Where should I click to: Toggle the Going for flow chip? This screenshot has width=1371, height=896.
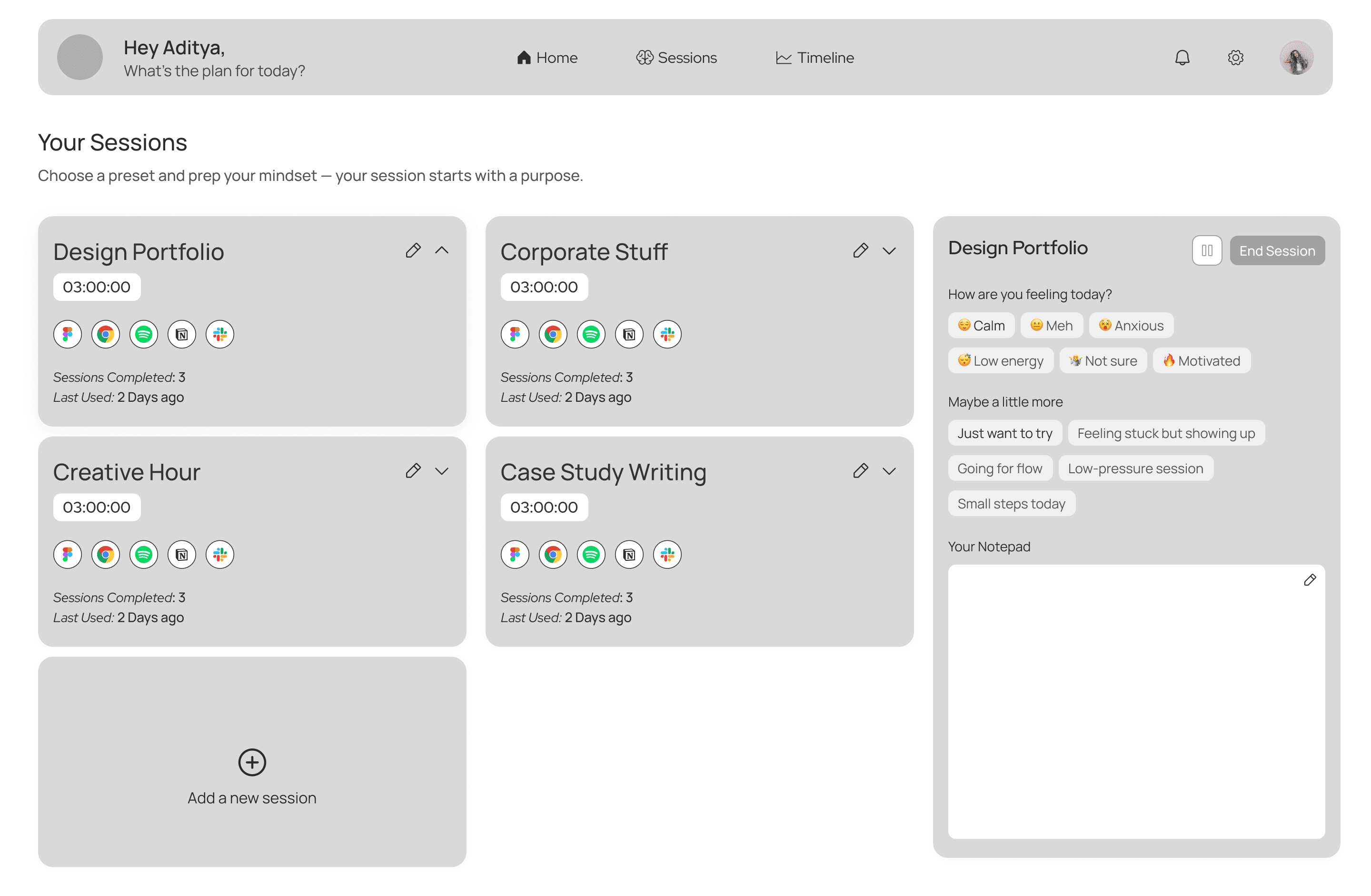pyautogui.click(x=999, y=468)
